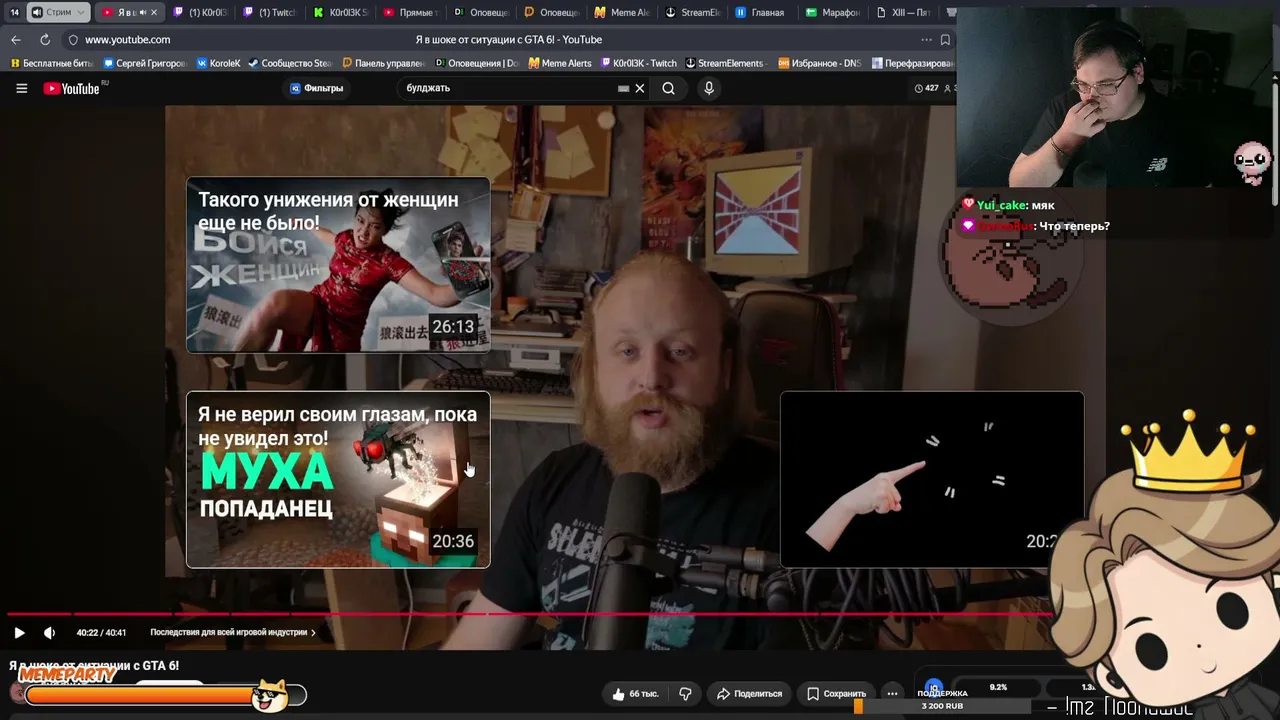Viewport: 1280px width, 720px height.
Task: Like the video with 66 тыс. likes
Action: (635, 693)
